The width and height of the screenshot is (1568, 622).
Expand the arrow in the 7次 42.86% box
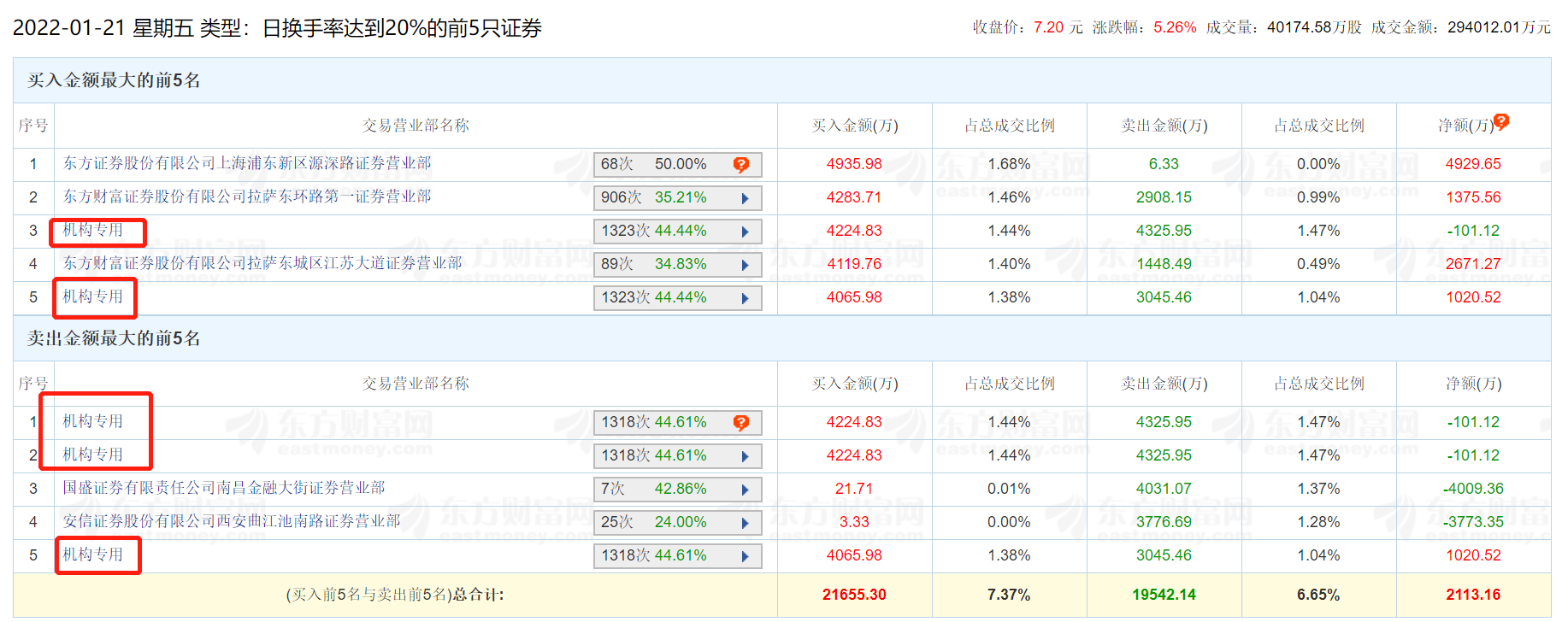(x=745, y=490)
